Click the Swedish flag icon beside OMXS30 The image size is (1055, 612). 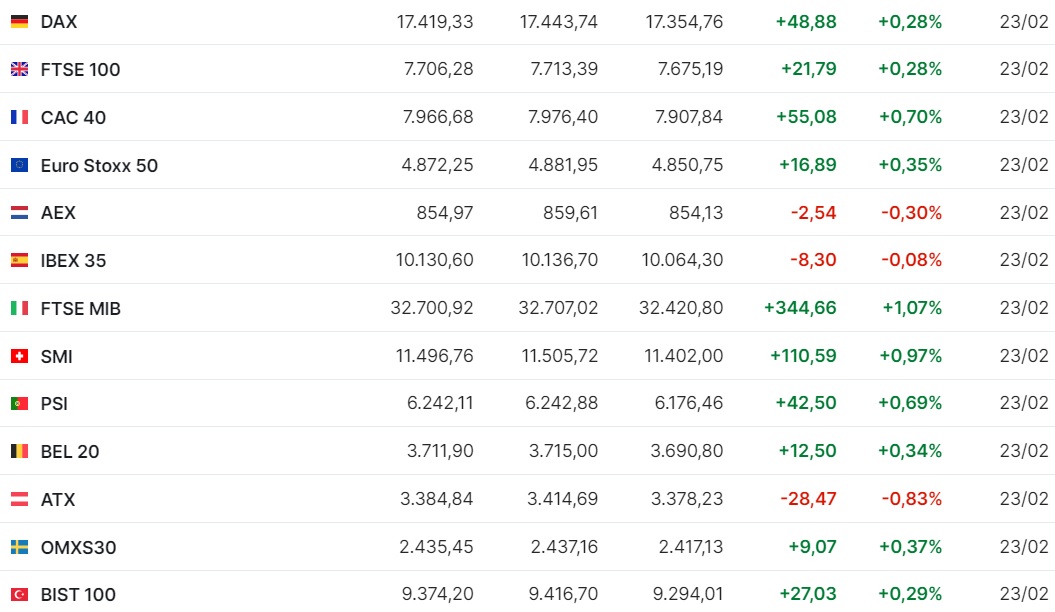[x=19, y=547]
